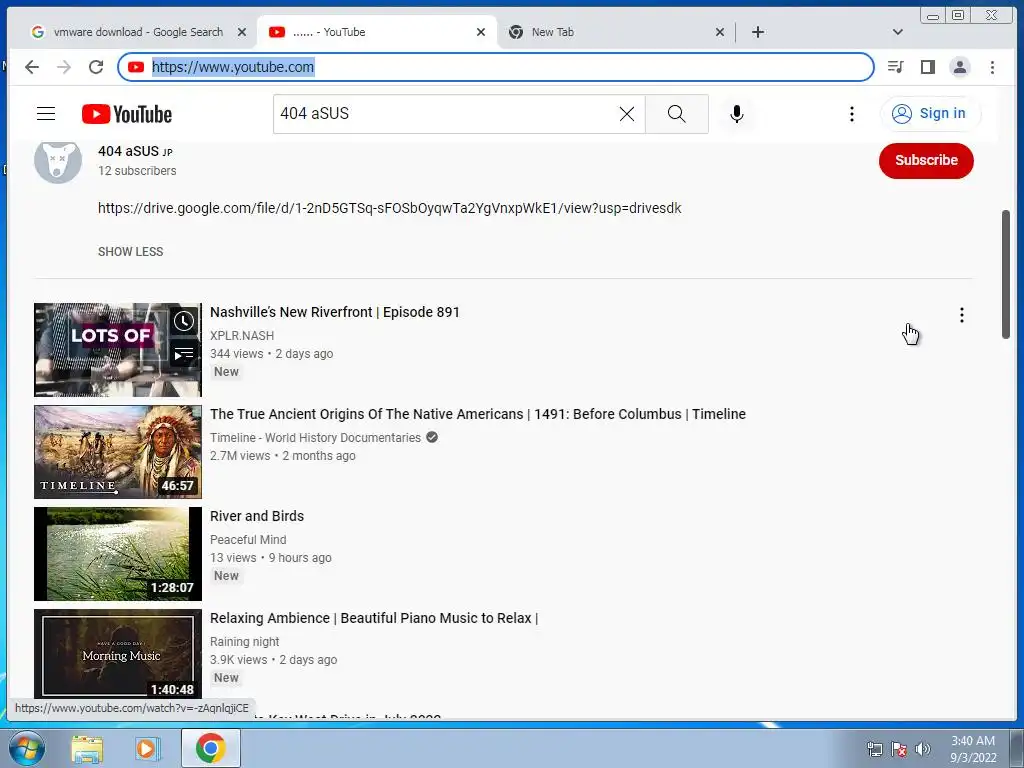Subscribe to 404 aSUS channel

tap(926, 160)
